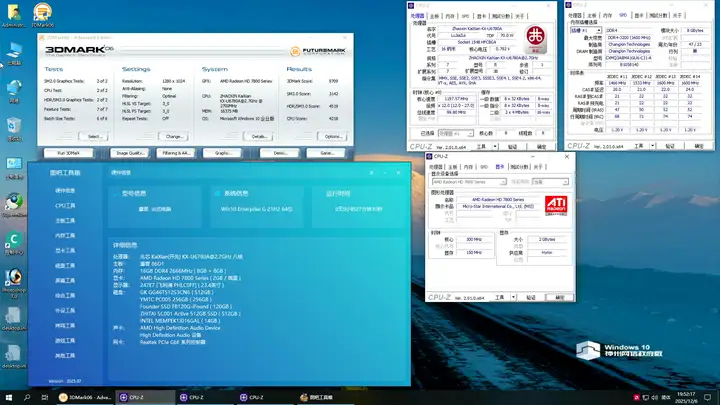
Task: Click 验证 button in CPU-Z processor window
Action: point(512,146)
